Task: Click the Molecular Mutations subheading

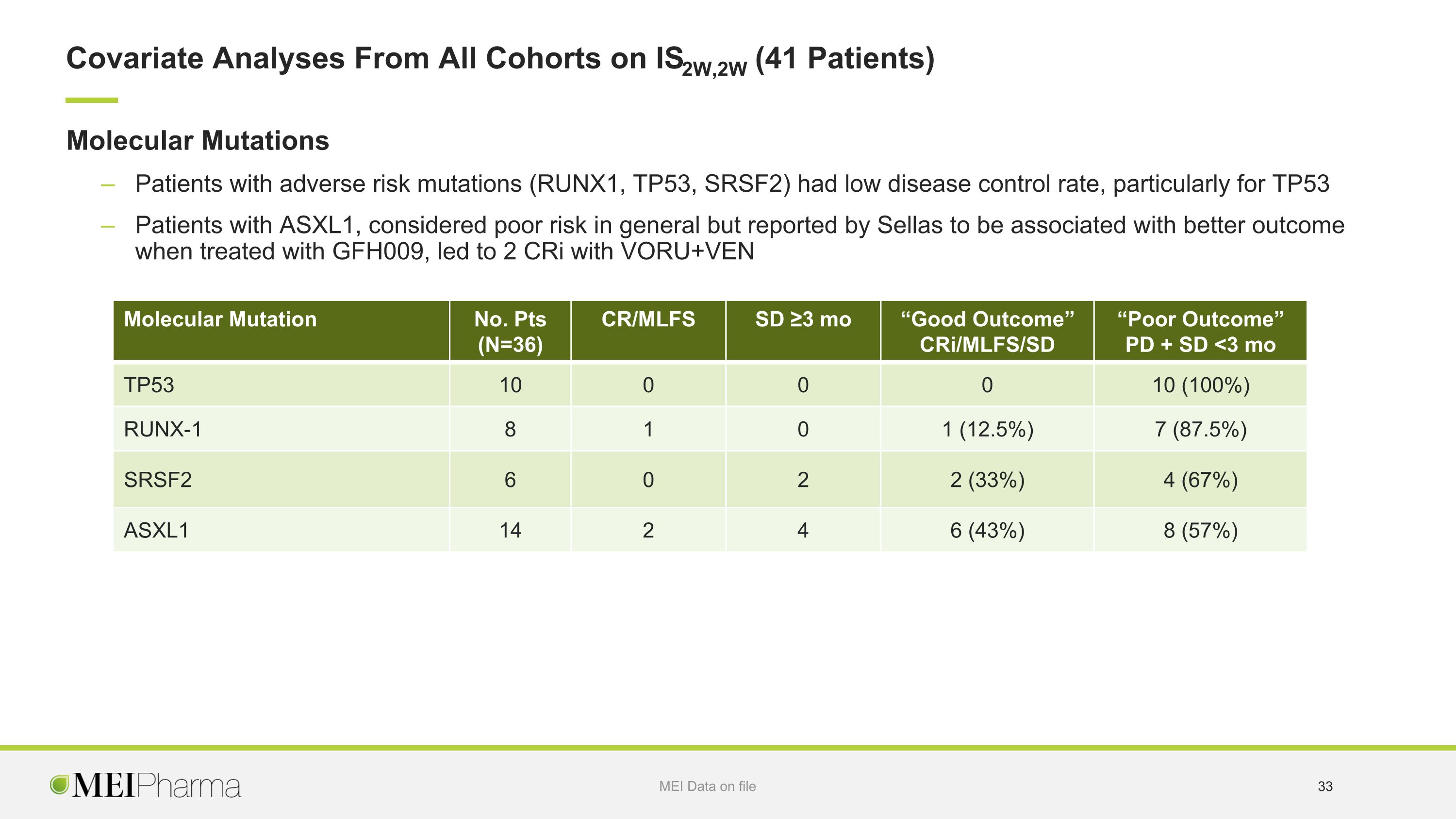Action: coord(198,140)
